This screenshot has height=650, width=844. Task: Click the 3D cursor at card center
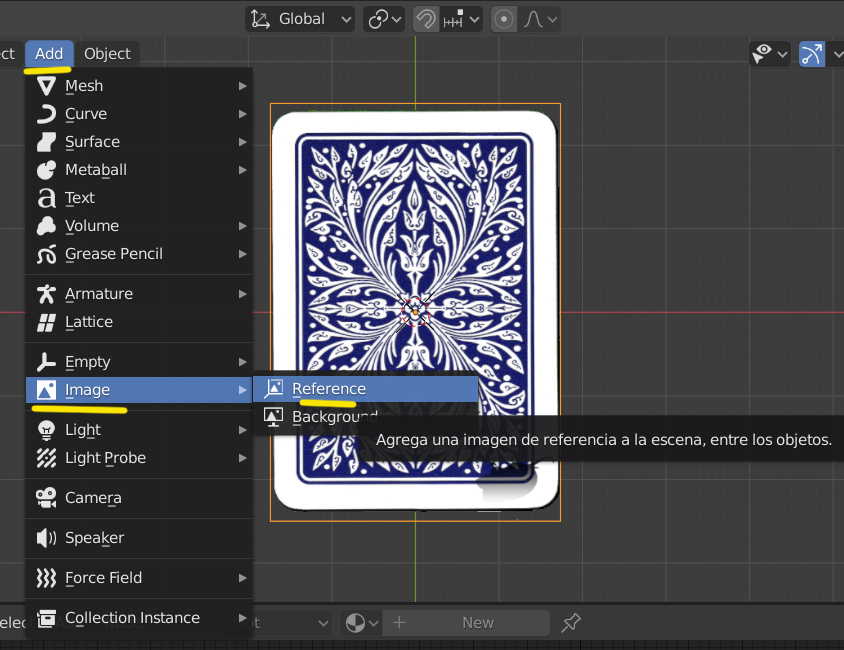click(415, 312)
